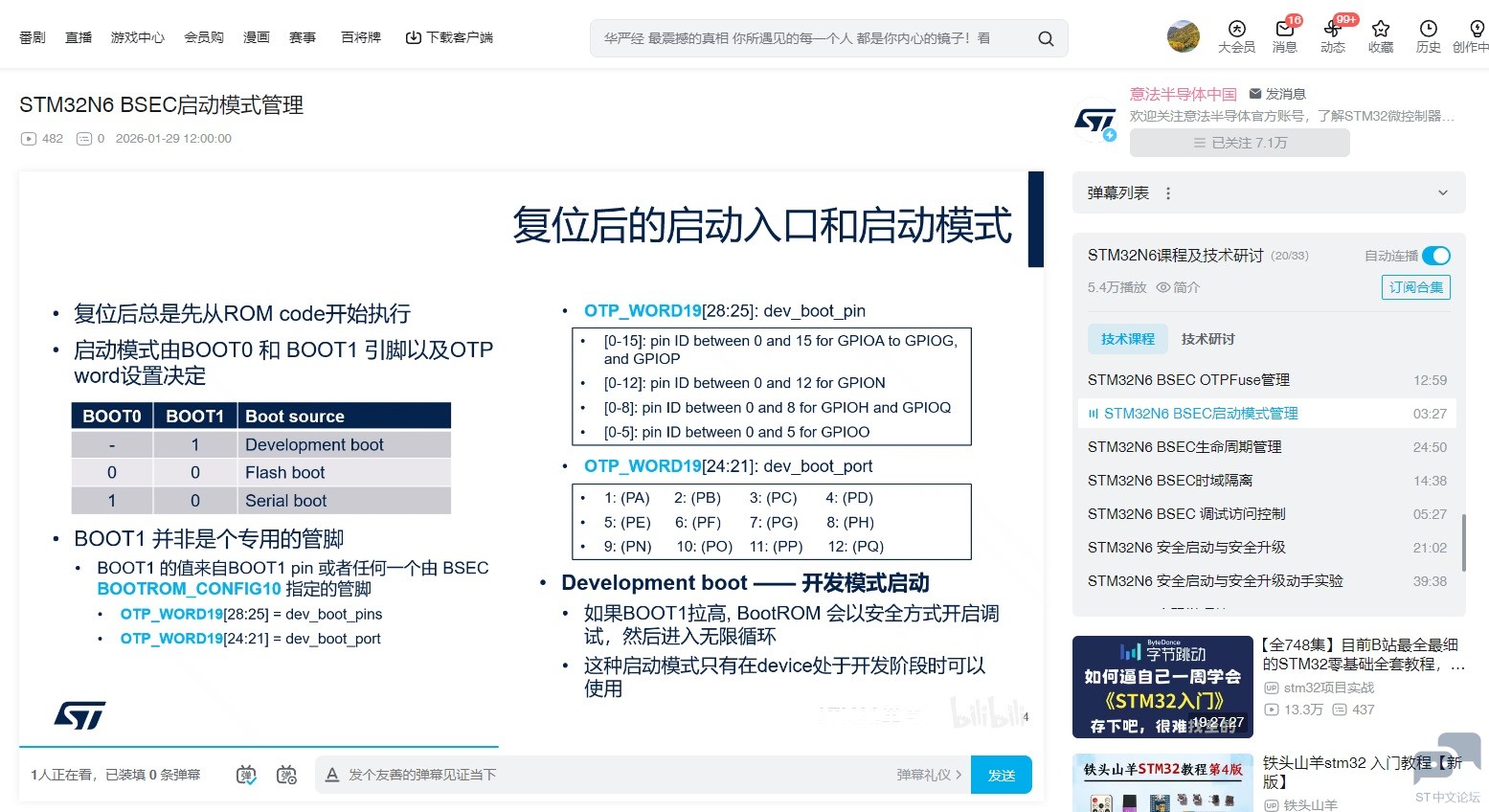The height and width of the screenshot is (812, 1489).
Task: Click playlist title STM32N6课程及技术研讨
Action: [x=1175, y=256]
